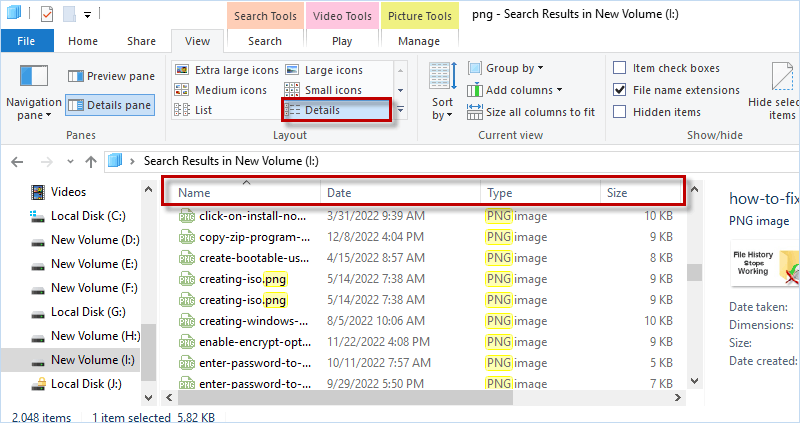
Task: Click the Navigation pane icon
Action: (33, 78)
